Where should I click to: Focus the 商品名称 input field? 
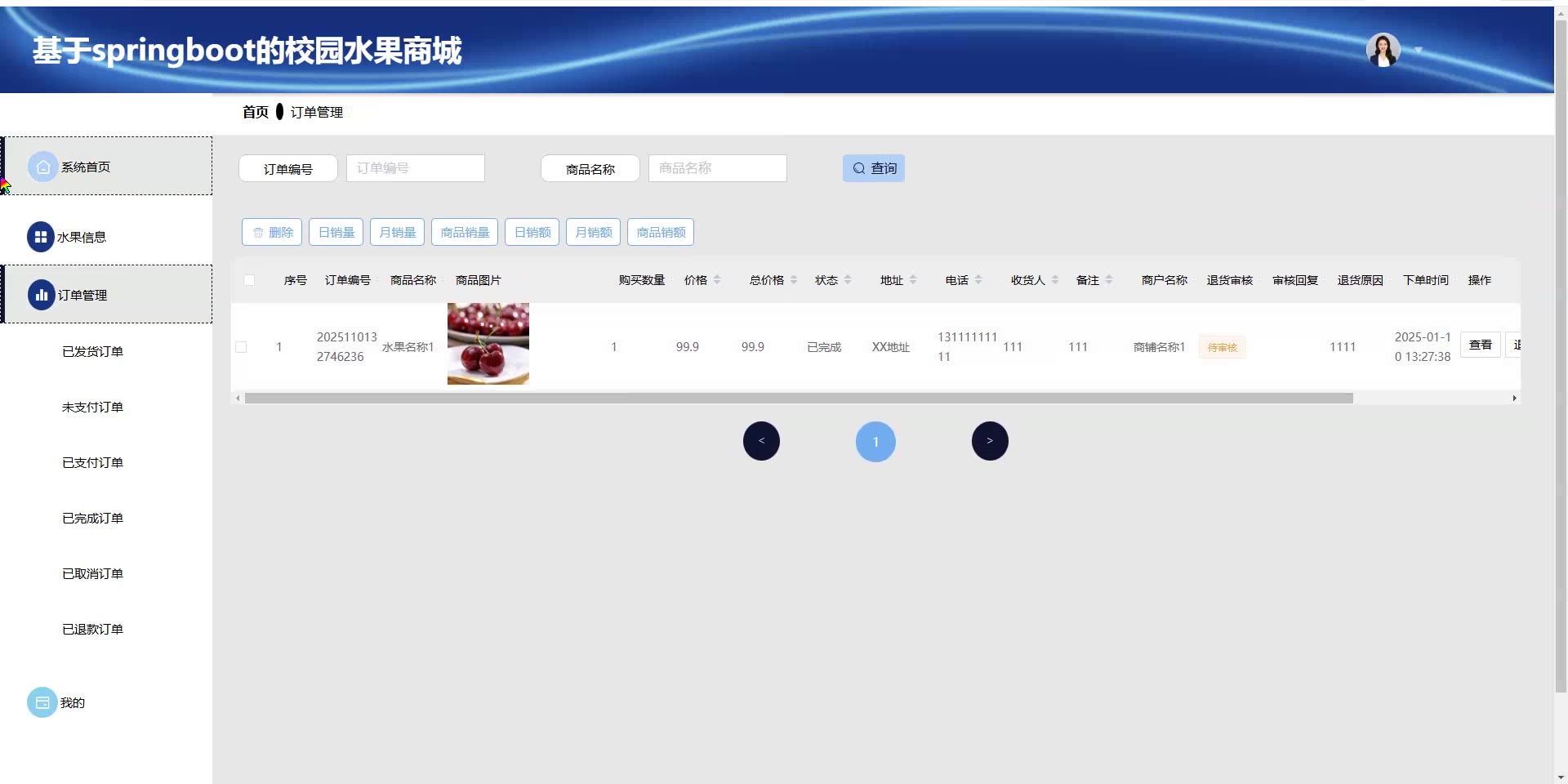point(718,168)
